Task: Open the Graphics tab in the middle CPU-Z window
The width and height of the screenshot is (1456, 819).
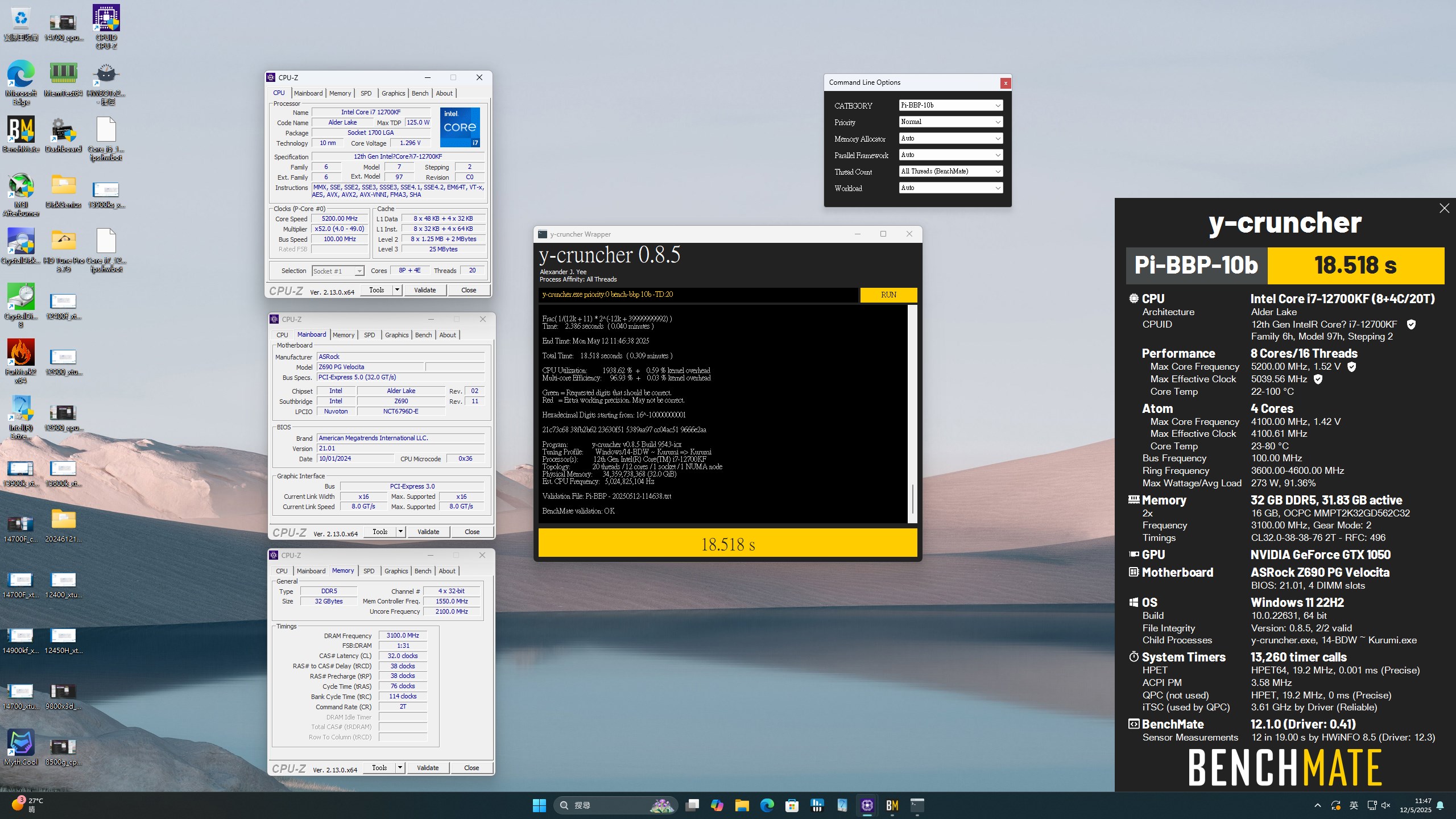Action: coord(396,335)
